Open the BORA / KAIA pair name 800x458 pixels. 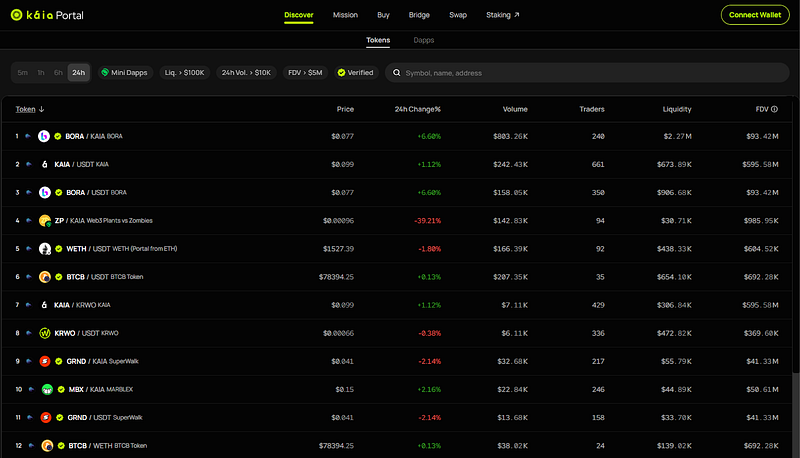coord(94,136)
